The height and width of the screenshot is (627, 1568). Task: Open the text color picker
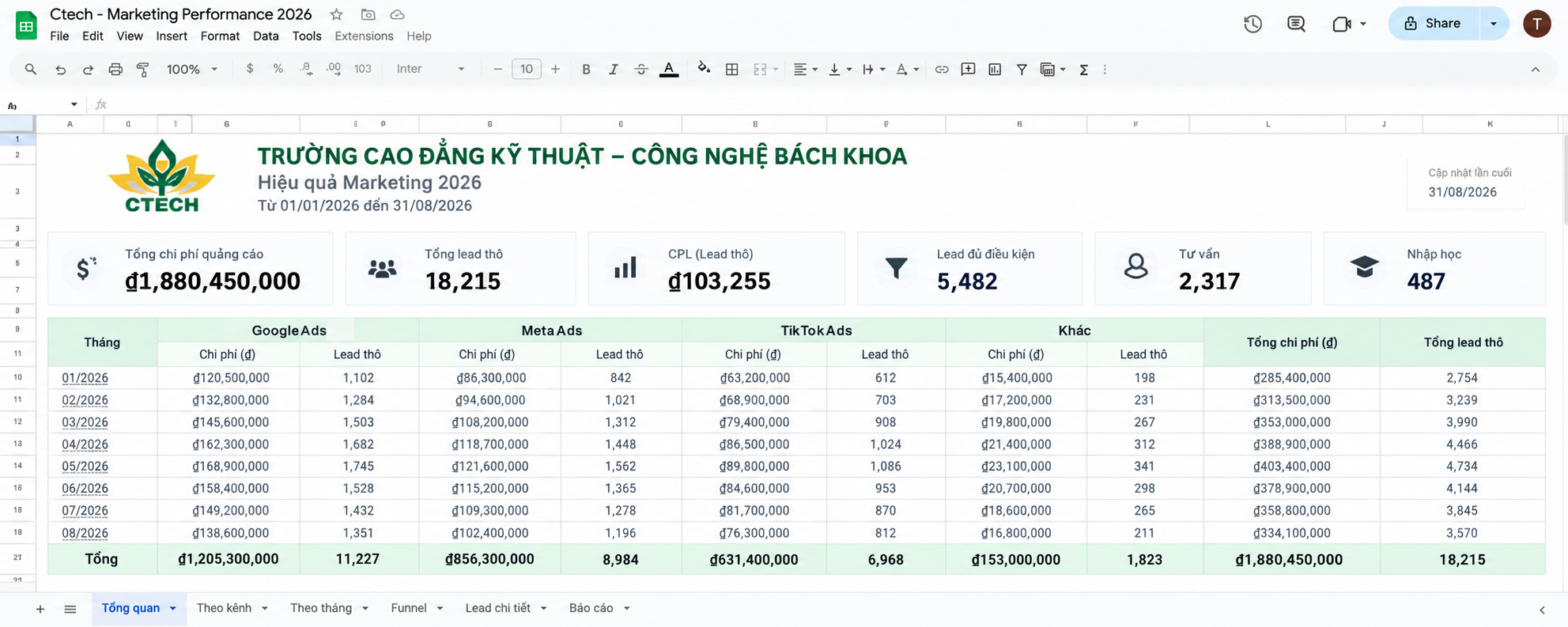coord(669,70)
